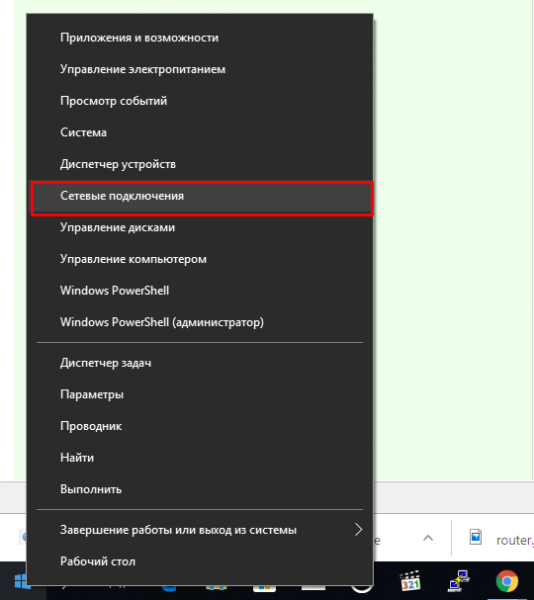Click the router file icon in downloads bar

coord(475,538)
